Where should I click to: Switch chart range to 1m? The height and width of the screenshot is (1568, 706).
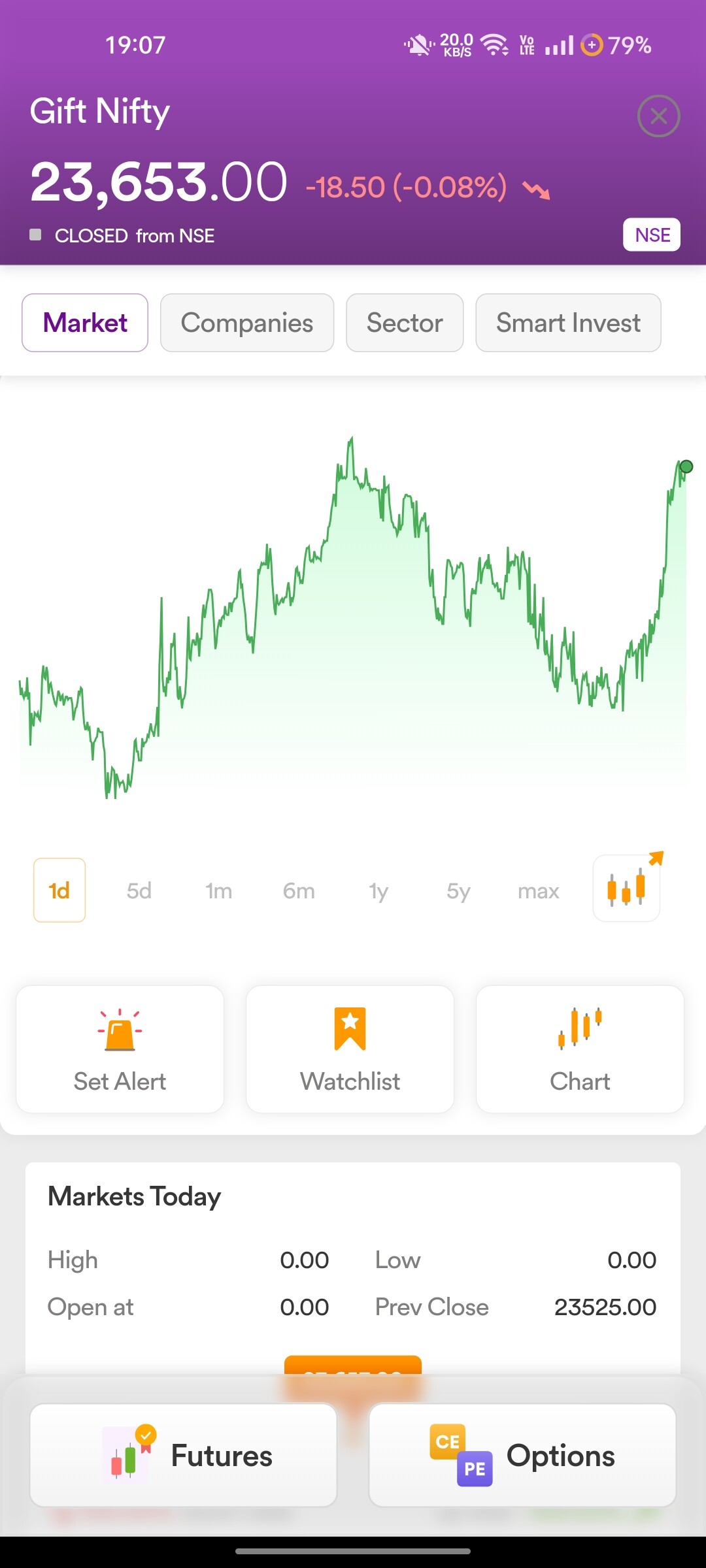click(219, 890)
